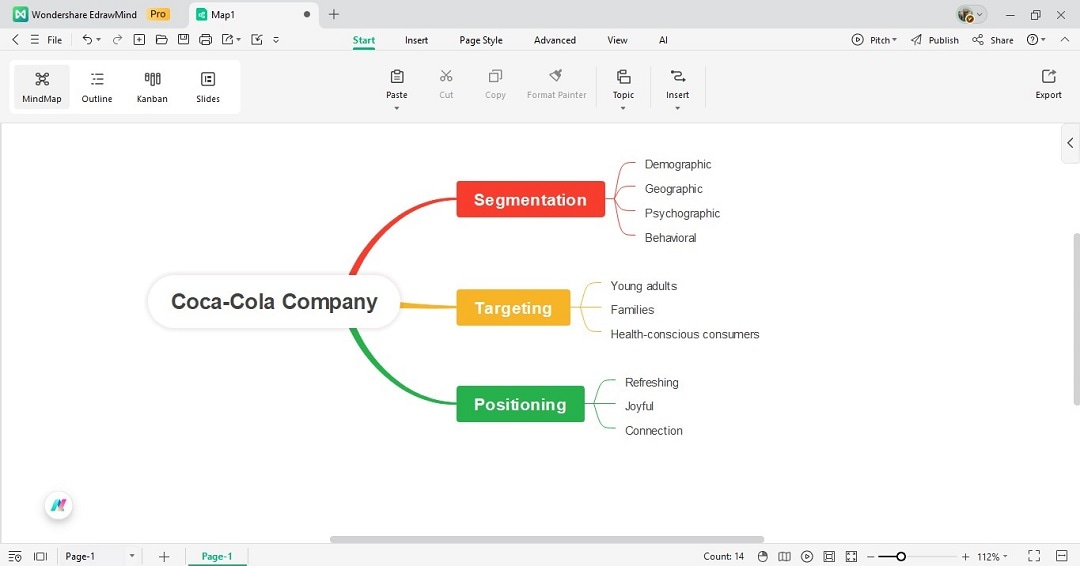
Task: Select the yellow Targeting topic
Action: (x=513, y=308)
